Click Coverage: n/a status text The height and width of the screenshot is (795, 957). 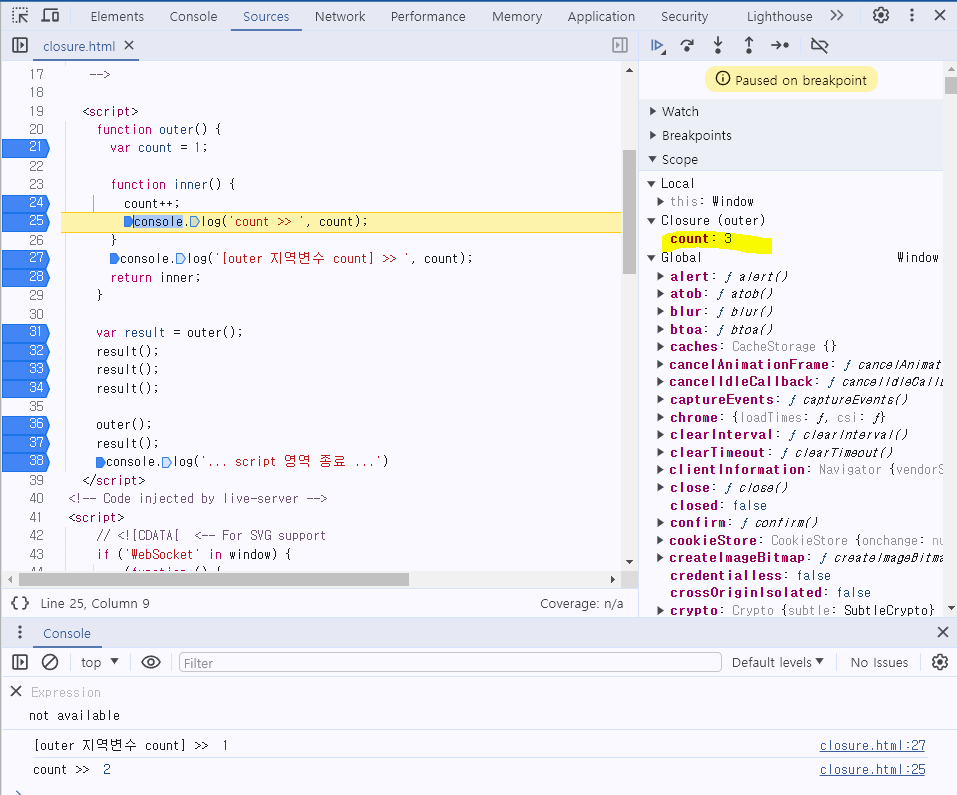coord(581,603)
